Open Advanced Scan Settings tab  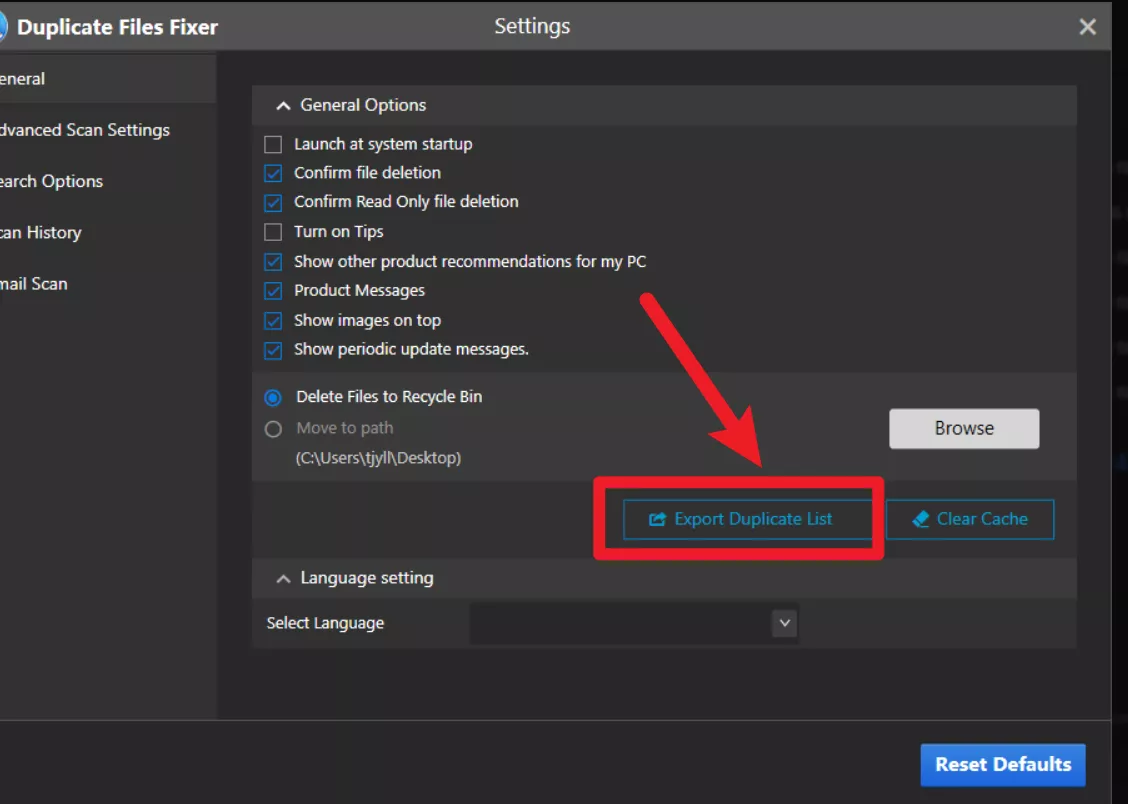[x=108, y=129]
